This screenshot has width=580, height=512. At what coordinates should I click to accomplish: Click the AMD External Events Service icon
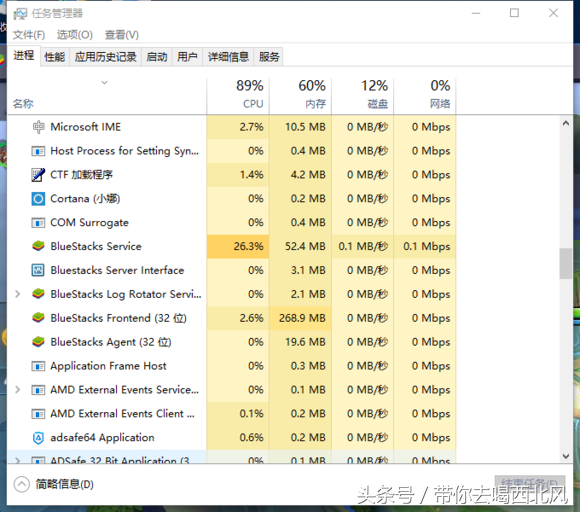point(38,390)
